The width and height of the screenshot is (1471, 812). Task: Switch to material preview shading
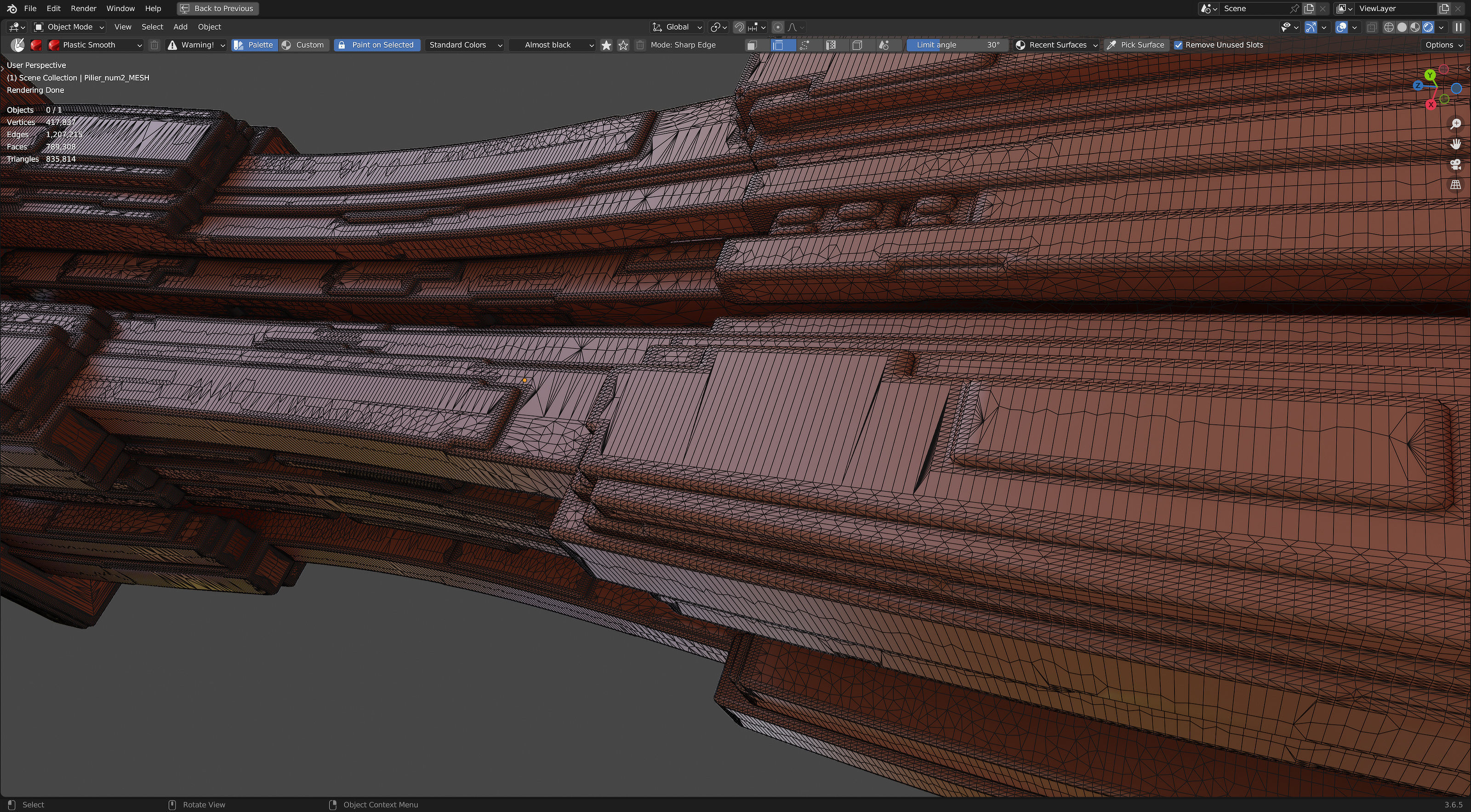coord(1415,27)
